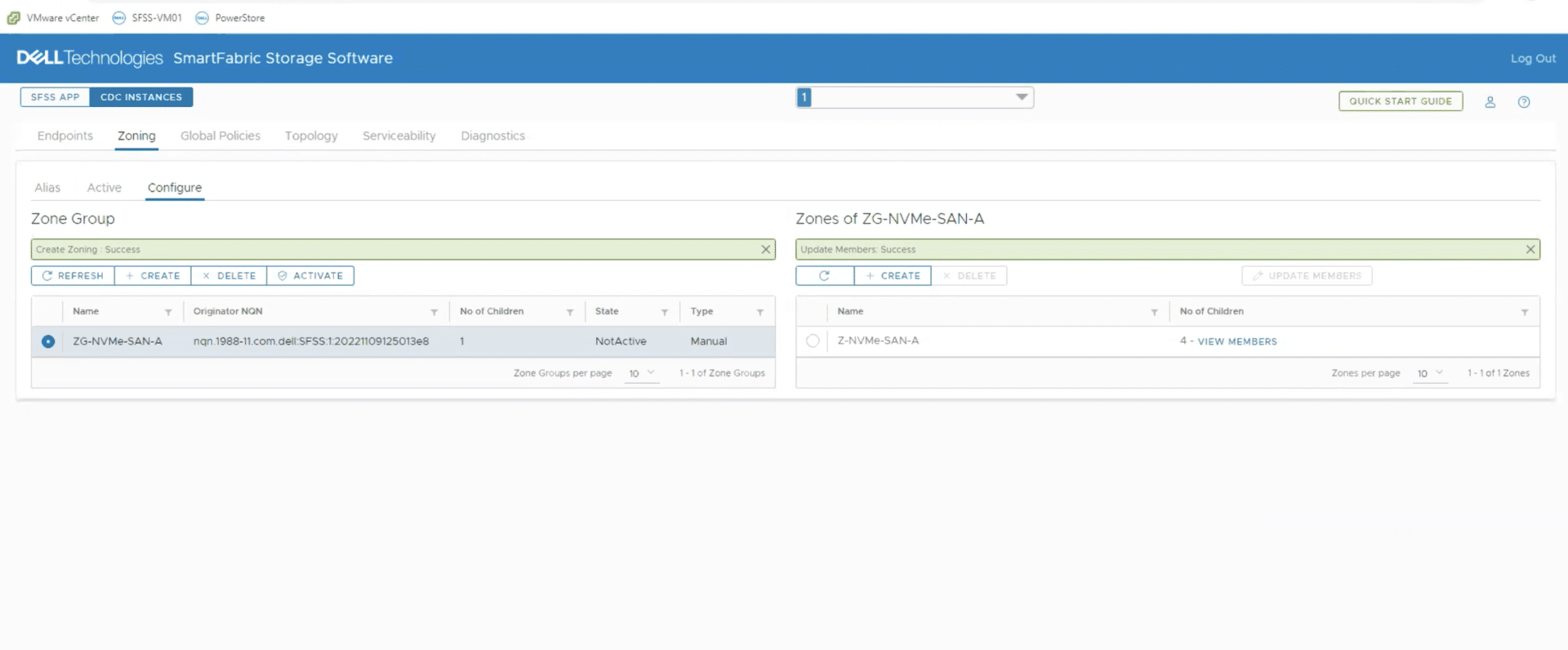The height and width of the screenshot is (650, 1568).
Task: Click DELETE in the Zone Group toolbar
Action: click(x=229, y=276)
